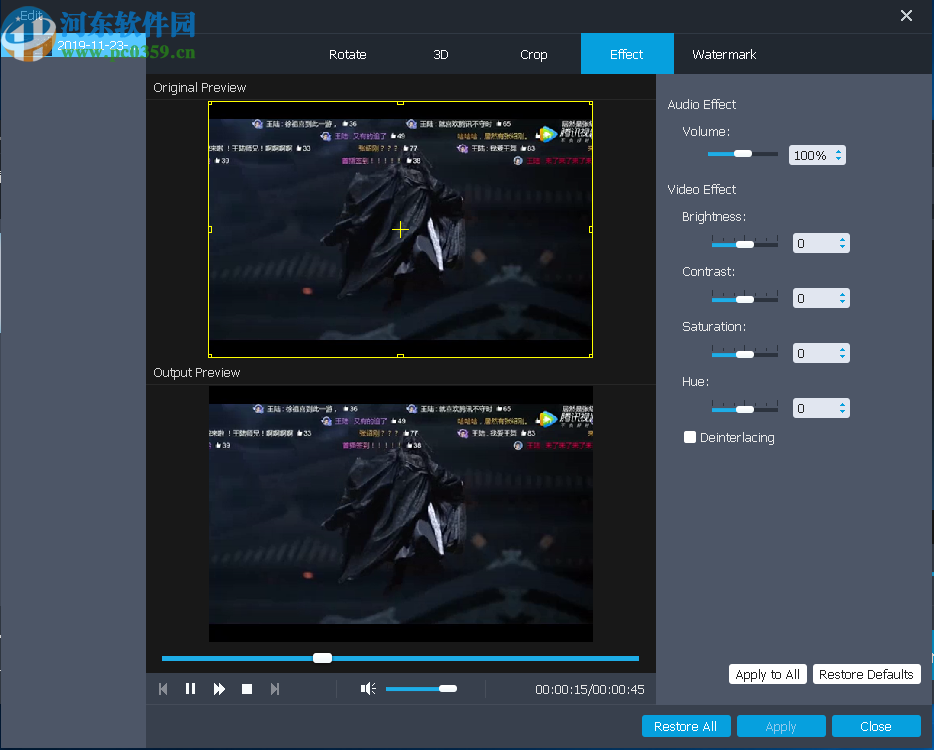
Task: Switch to the Crop tab
Action: click(534, 54)
